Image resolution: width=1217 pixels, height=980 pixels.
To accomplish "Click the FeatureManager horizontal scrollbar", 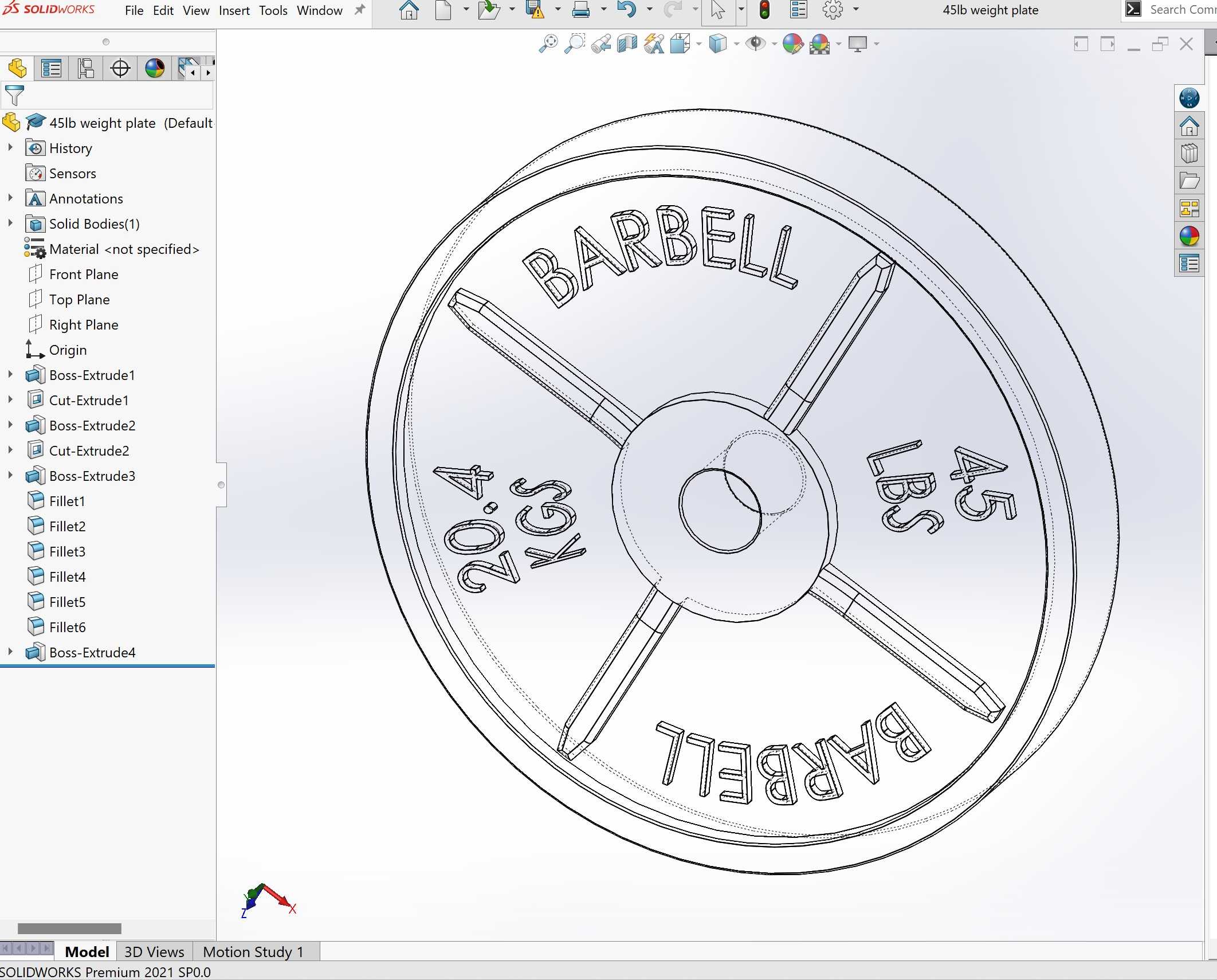I will 69,928.
